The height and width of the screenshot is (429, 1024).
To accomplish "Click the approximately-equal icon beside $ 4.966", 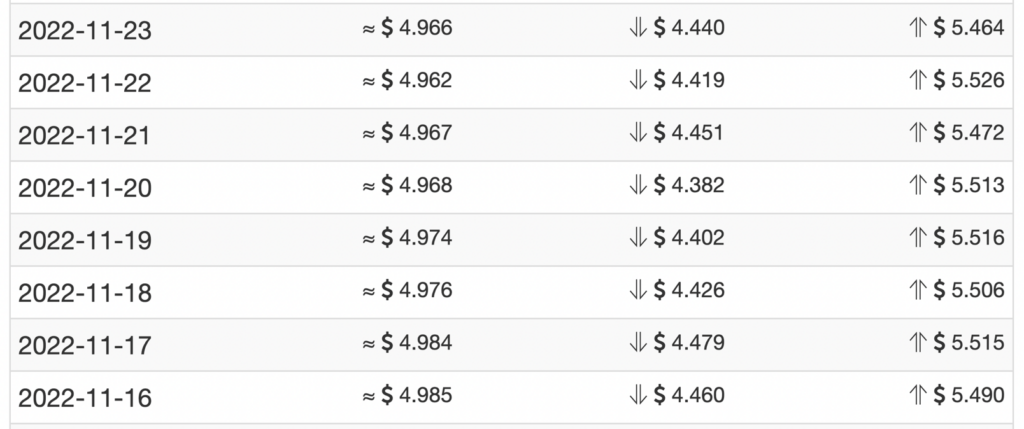I will coord(369,29).
